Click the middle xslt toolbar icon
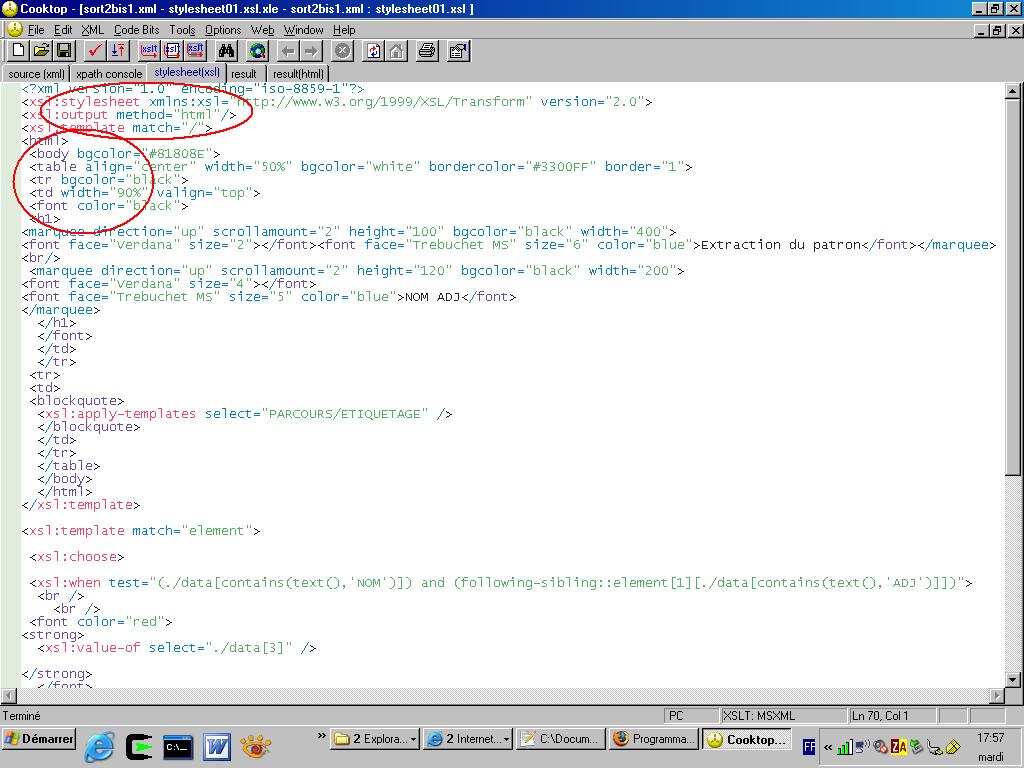Image resolution: width=1024 pixels, height=768 pixels. pos(172,50)
